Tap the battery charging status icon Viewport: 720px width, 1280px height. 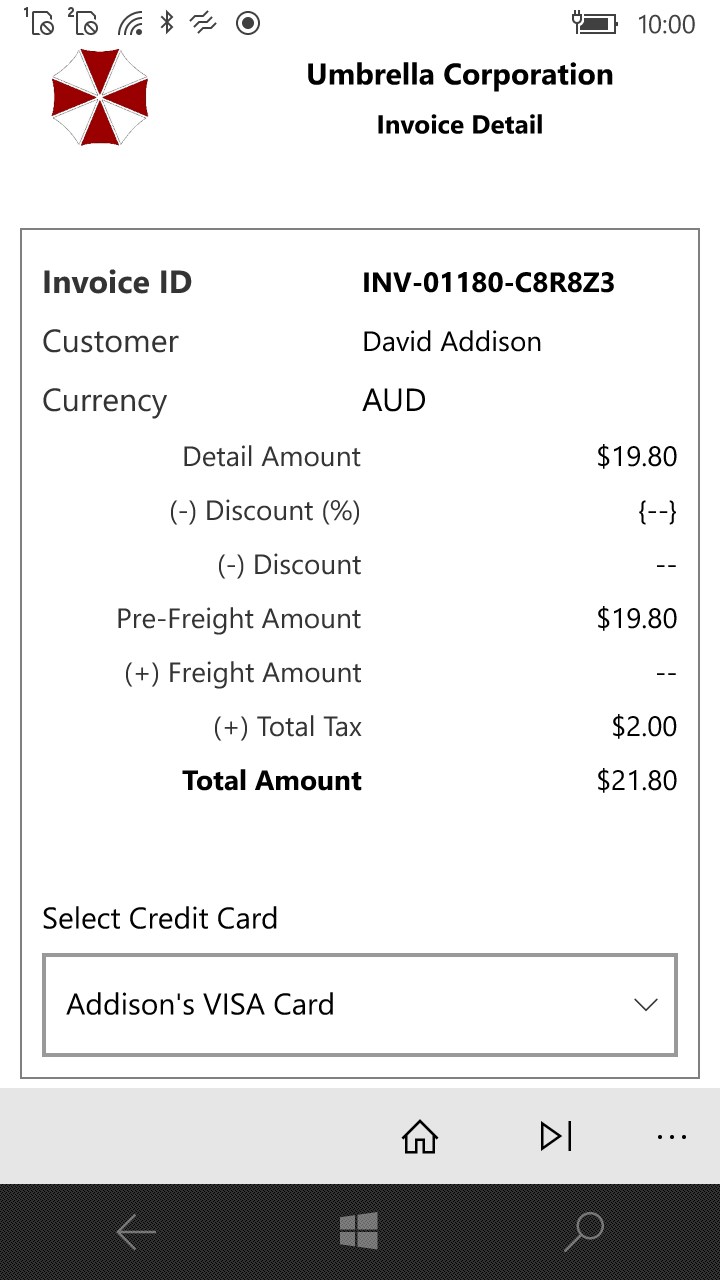point(594,22)
